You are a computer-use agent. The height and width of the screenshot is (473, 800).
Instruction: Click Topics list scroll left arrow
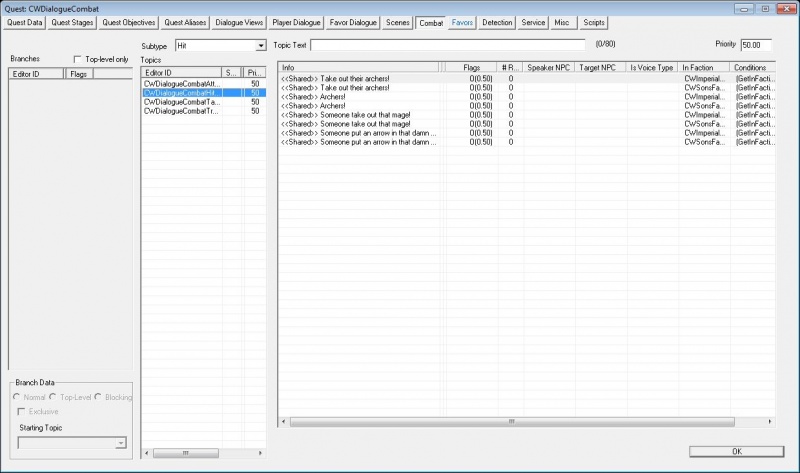point(147,453)
